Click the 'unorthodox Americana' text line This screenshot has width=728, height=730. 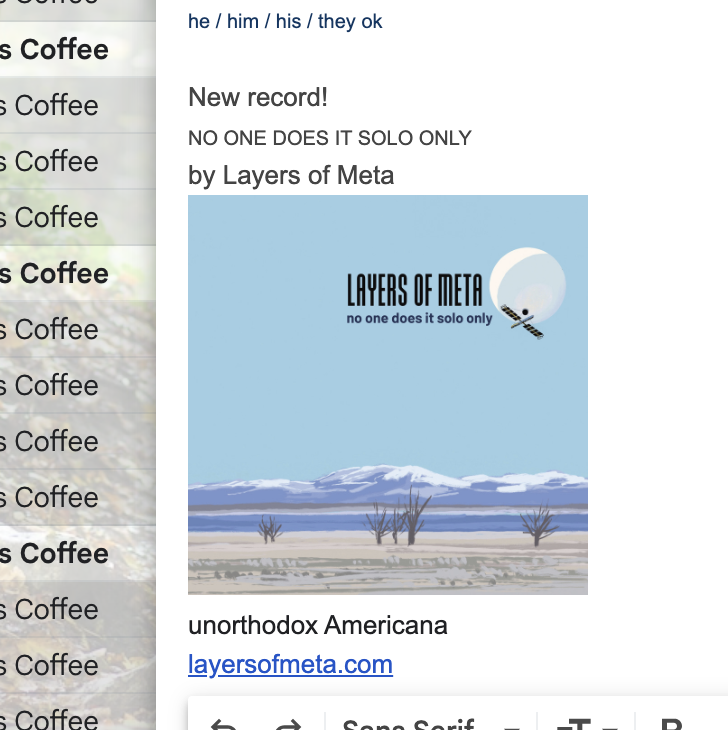pos(317,625)
